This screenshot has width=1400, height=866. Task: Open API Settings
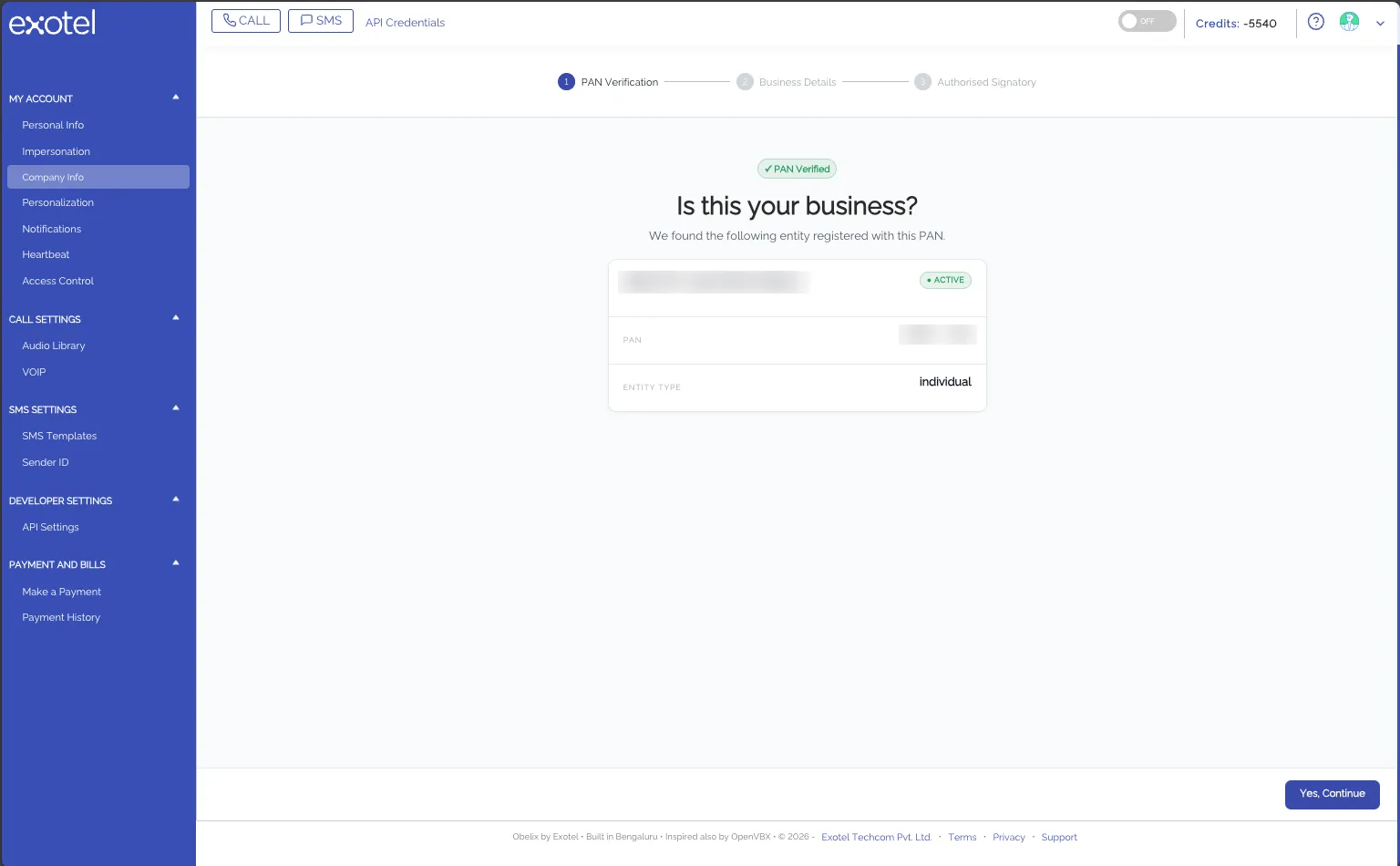(x=51, y=527)
